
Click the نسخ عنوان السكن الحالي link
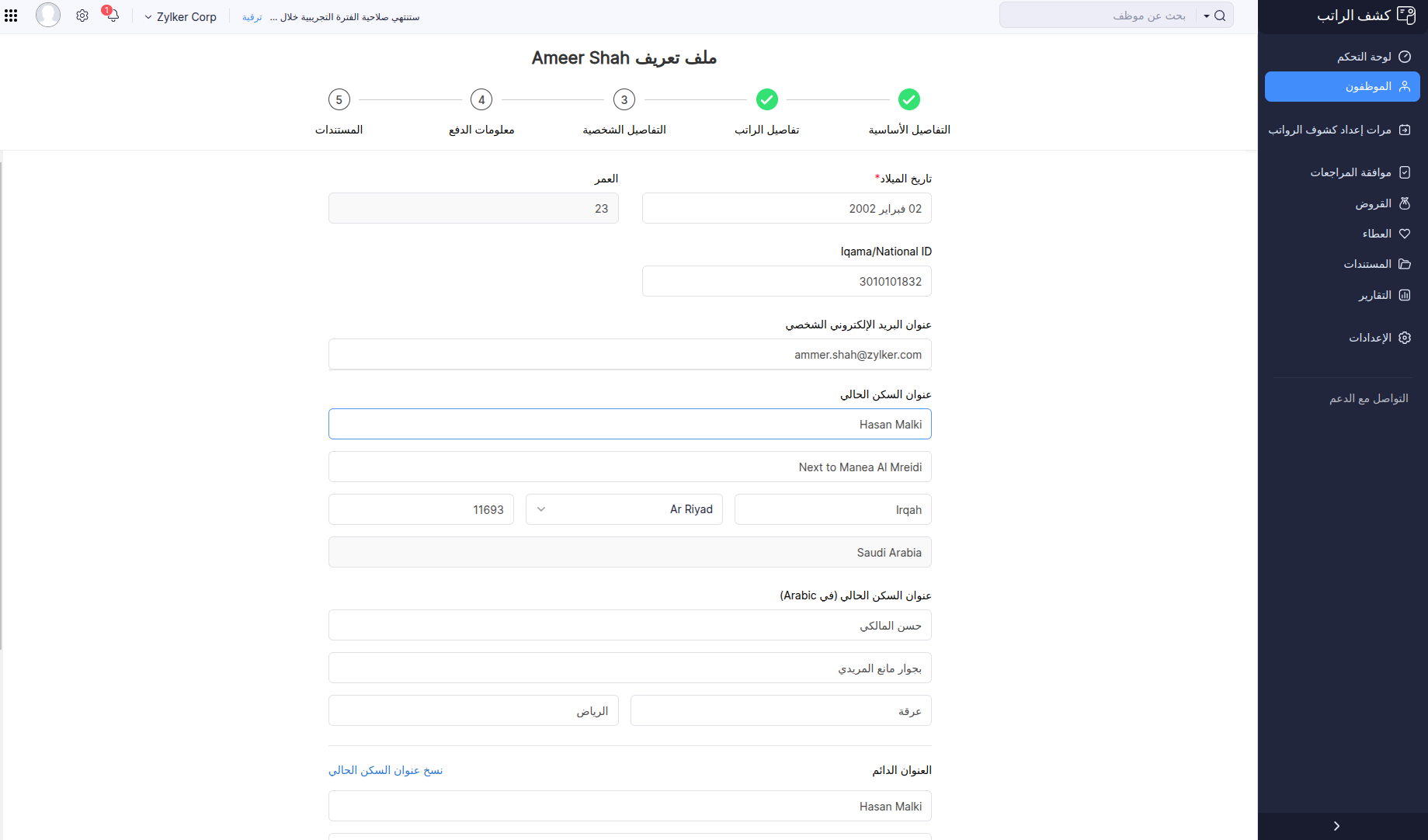pyautogui.click(x=385, y=769)
